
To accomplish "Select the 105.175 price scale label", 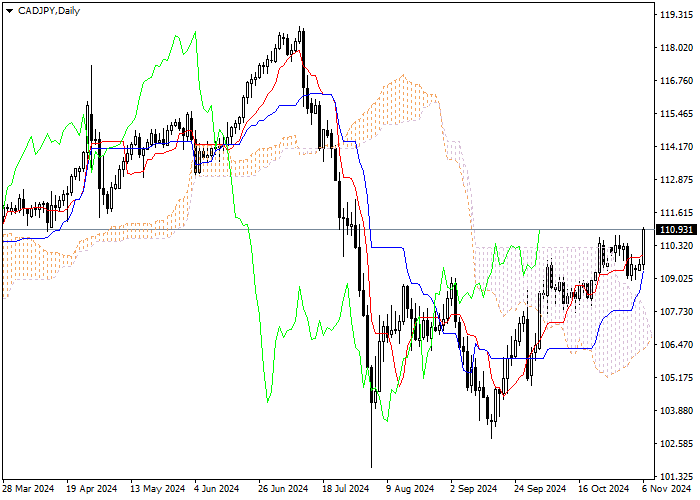I will pyautogui.click(x=676, y=378).
